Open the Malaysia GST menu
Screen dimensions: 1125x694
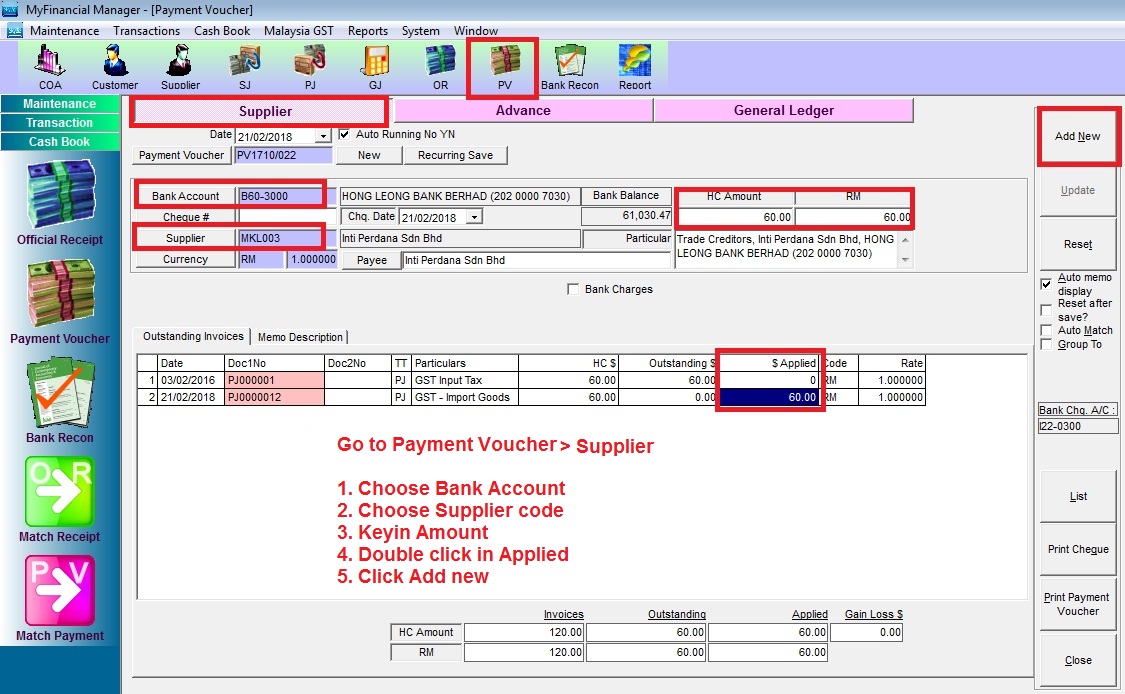[x=298, y=31]
